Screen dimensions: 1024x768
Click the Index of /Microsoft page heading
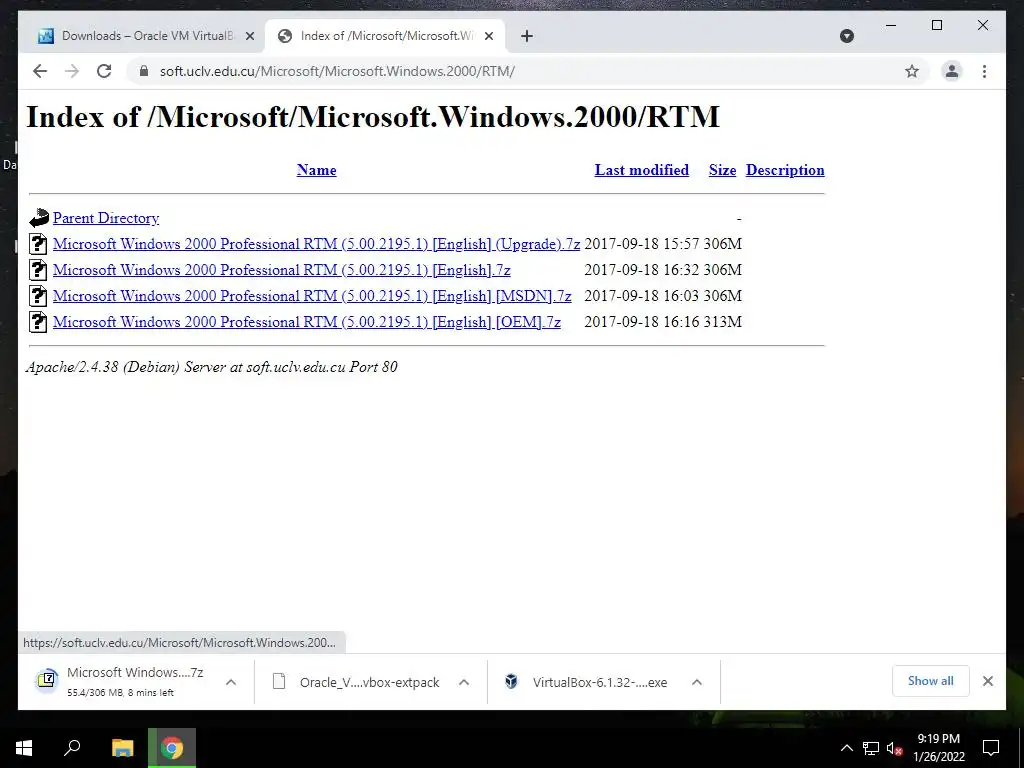click(373, 117)
